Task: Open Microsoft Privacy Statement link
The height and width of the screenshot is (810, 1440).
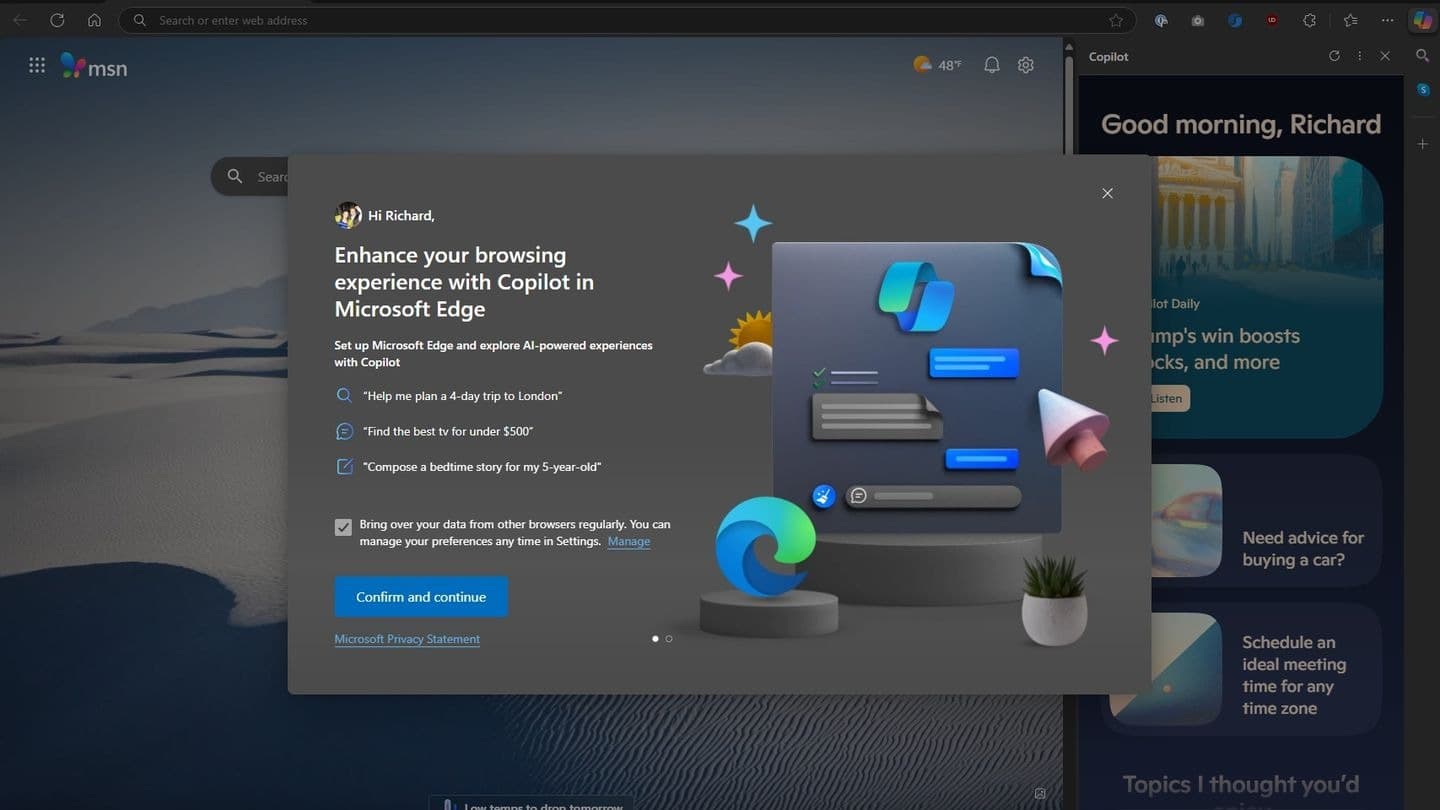Action: tap(407, 639)
